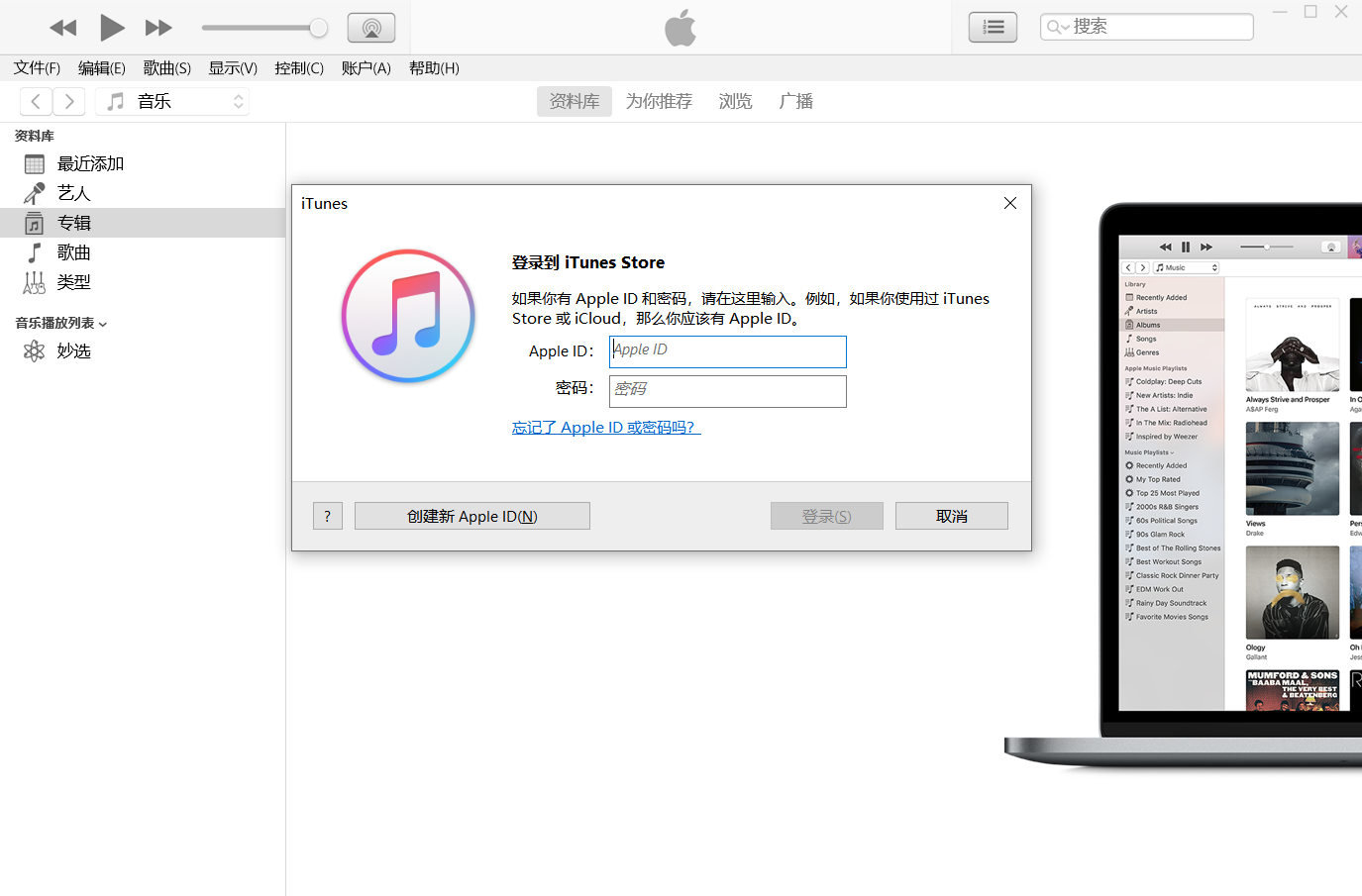Switch to the 浏览 tab
This screenshot has height=896, width=1362.
[x=736, y=101]
